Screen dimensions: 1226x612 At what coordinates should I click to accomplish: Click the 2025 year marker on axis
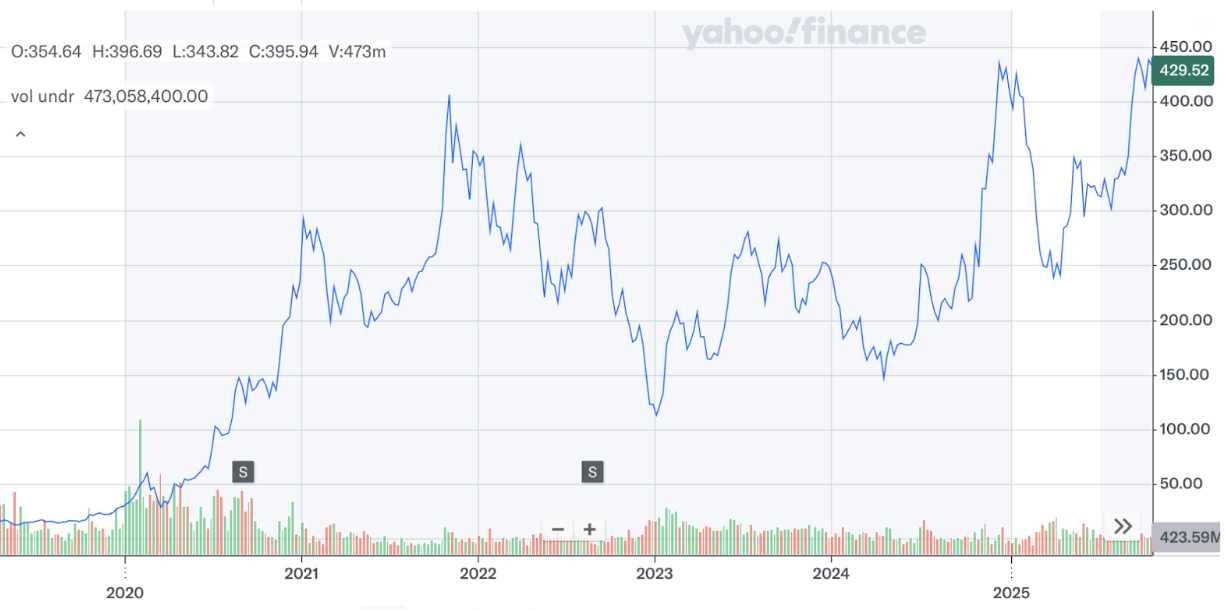pos(1011,592)
